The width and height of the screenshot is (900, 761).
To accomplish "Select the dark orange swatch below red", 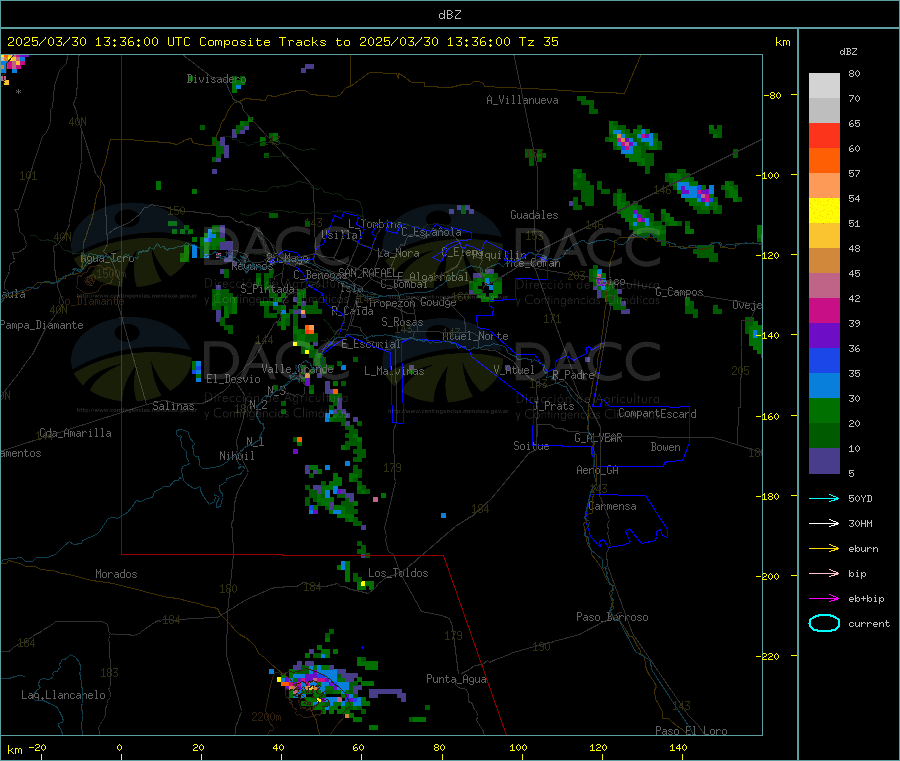I will [x=824, y=161].
